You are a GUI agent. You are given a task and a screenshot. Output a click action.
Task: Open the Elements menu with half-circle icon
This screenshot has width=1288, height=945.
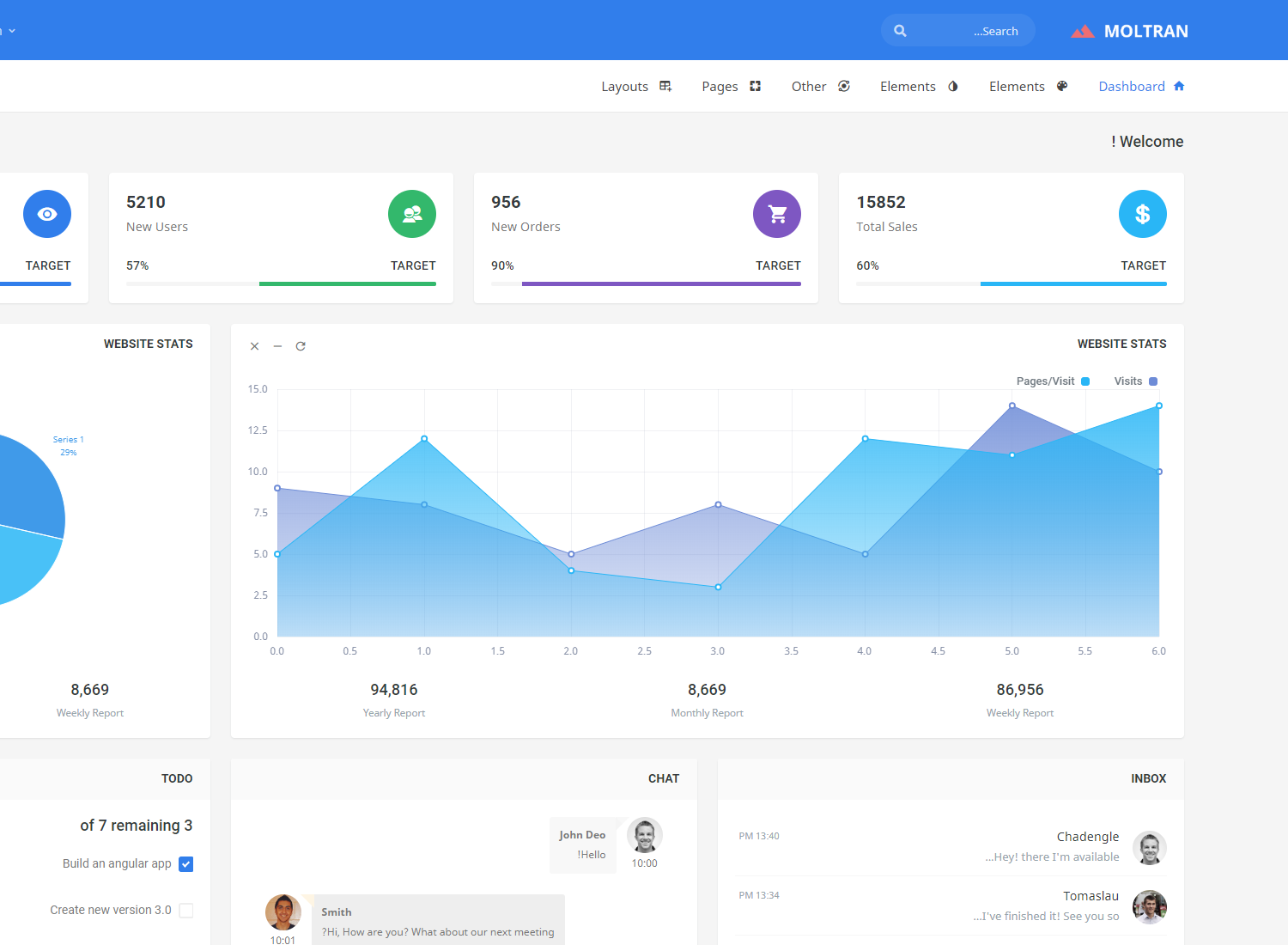(919, 86)
